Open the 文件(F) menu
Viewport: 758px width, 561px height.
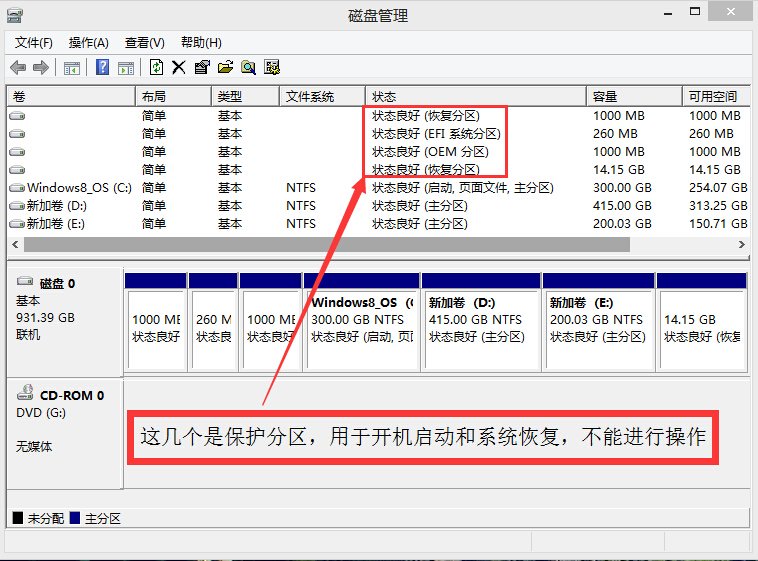(33, 43)
